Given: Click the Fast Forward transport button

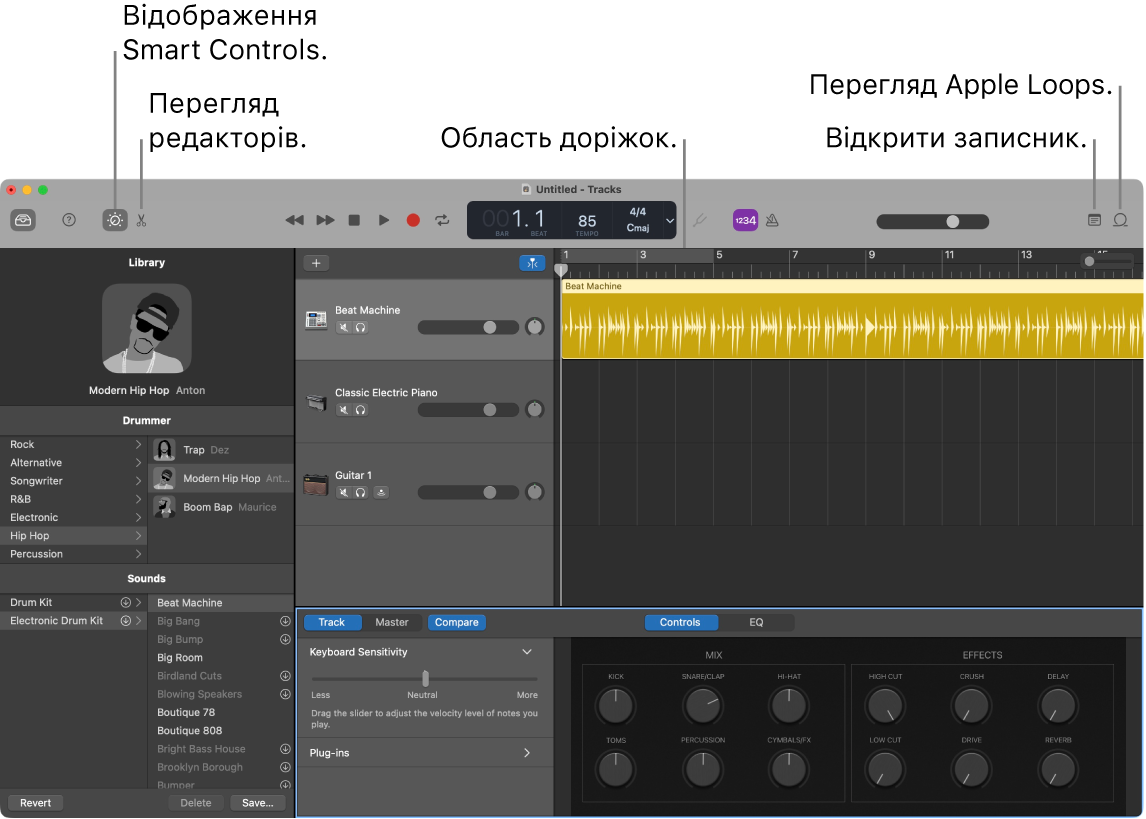Looking at the screenshot, I should click(x=325, y=220).
